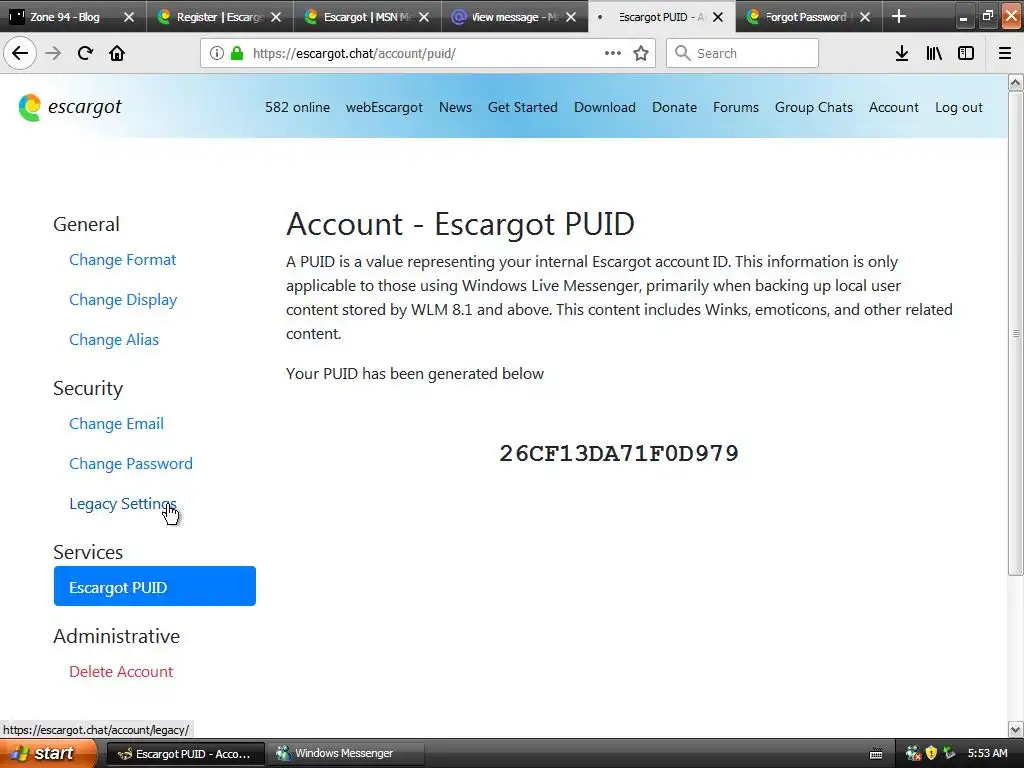Image resolution: width=1024 pixels, height=768 pixels.
Task: Go to the News page
Action: (x=455, y=107)
